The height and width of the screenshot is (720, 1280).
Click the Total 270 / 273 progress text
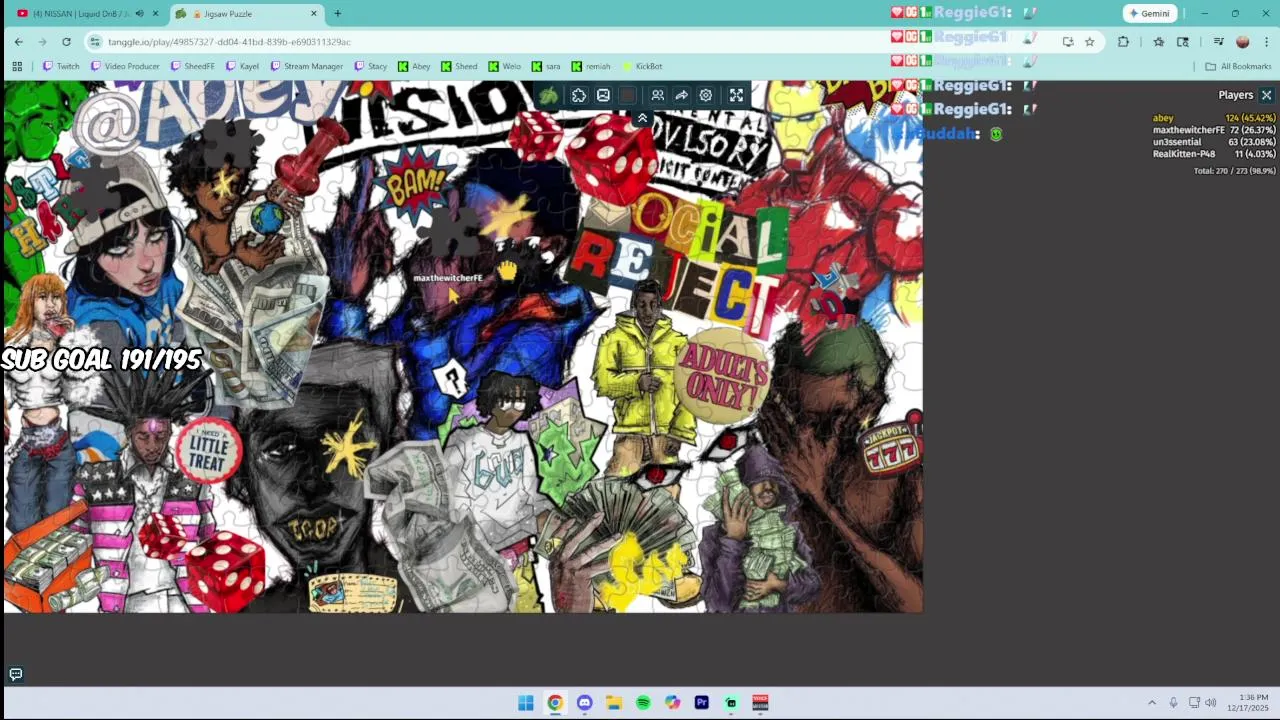[x=1234, y=171]
